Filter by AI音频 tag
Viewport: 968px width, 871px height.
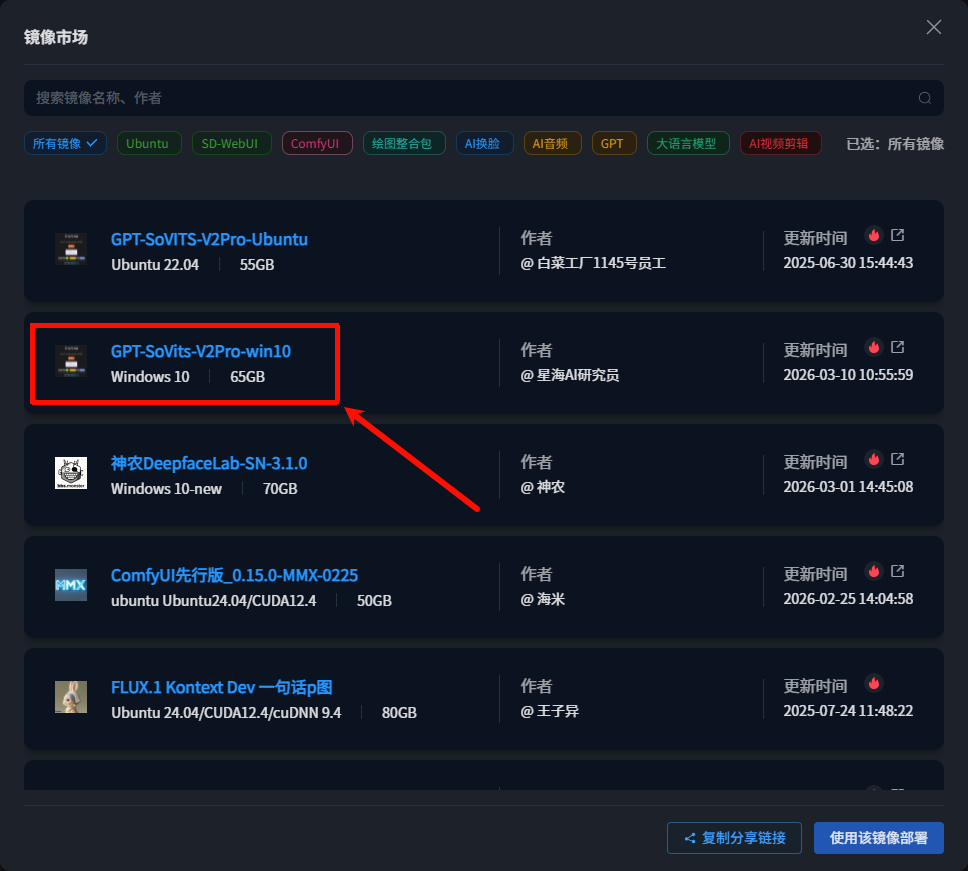click(x=553, y=143)
